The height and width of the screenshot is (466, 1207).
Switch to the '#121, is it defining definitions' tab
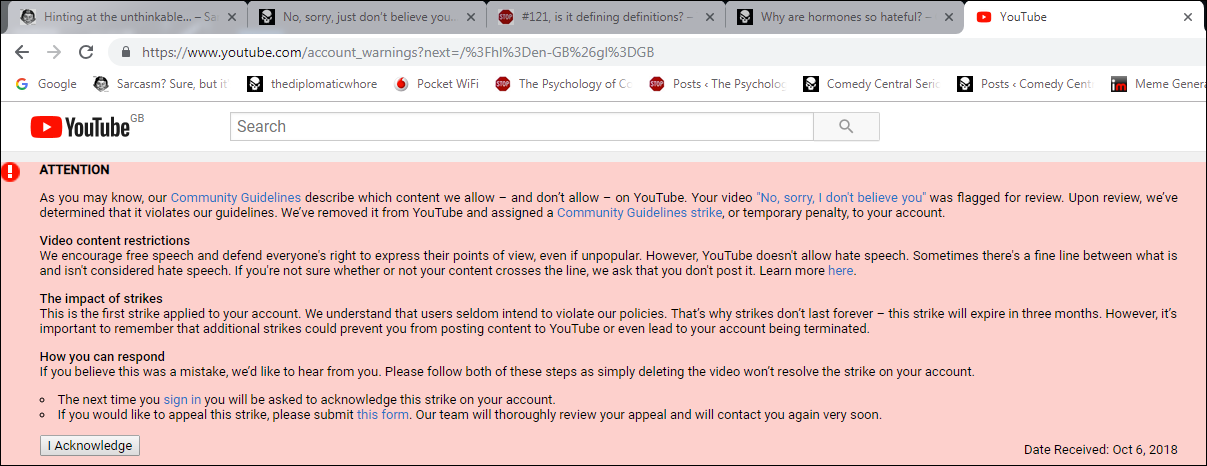[x=605, y=17]
